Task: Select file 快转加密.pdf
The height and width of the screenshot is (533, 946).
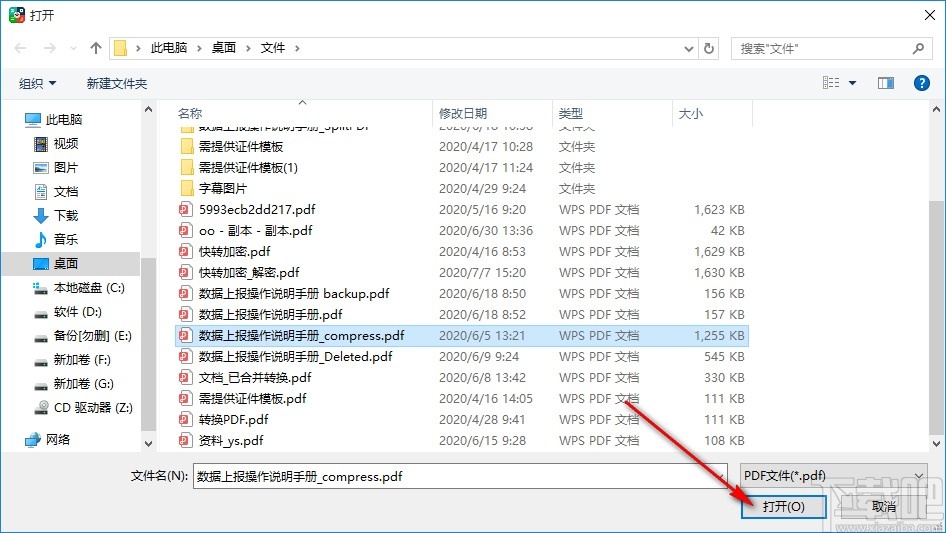Action: pyautogui.click(x=235, y=252)
